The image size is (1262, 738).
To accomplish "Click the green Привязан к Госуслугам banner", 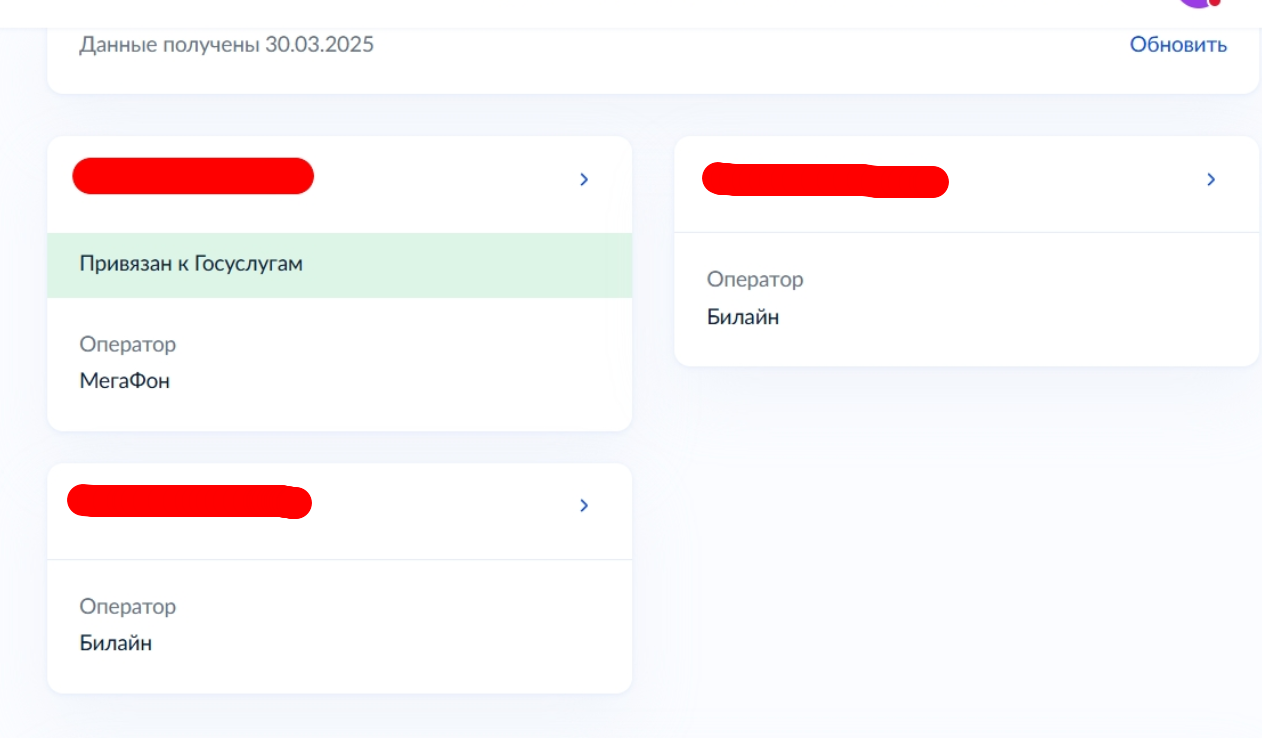I will tap(339, 265).
